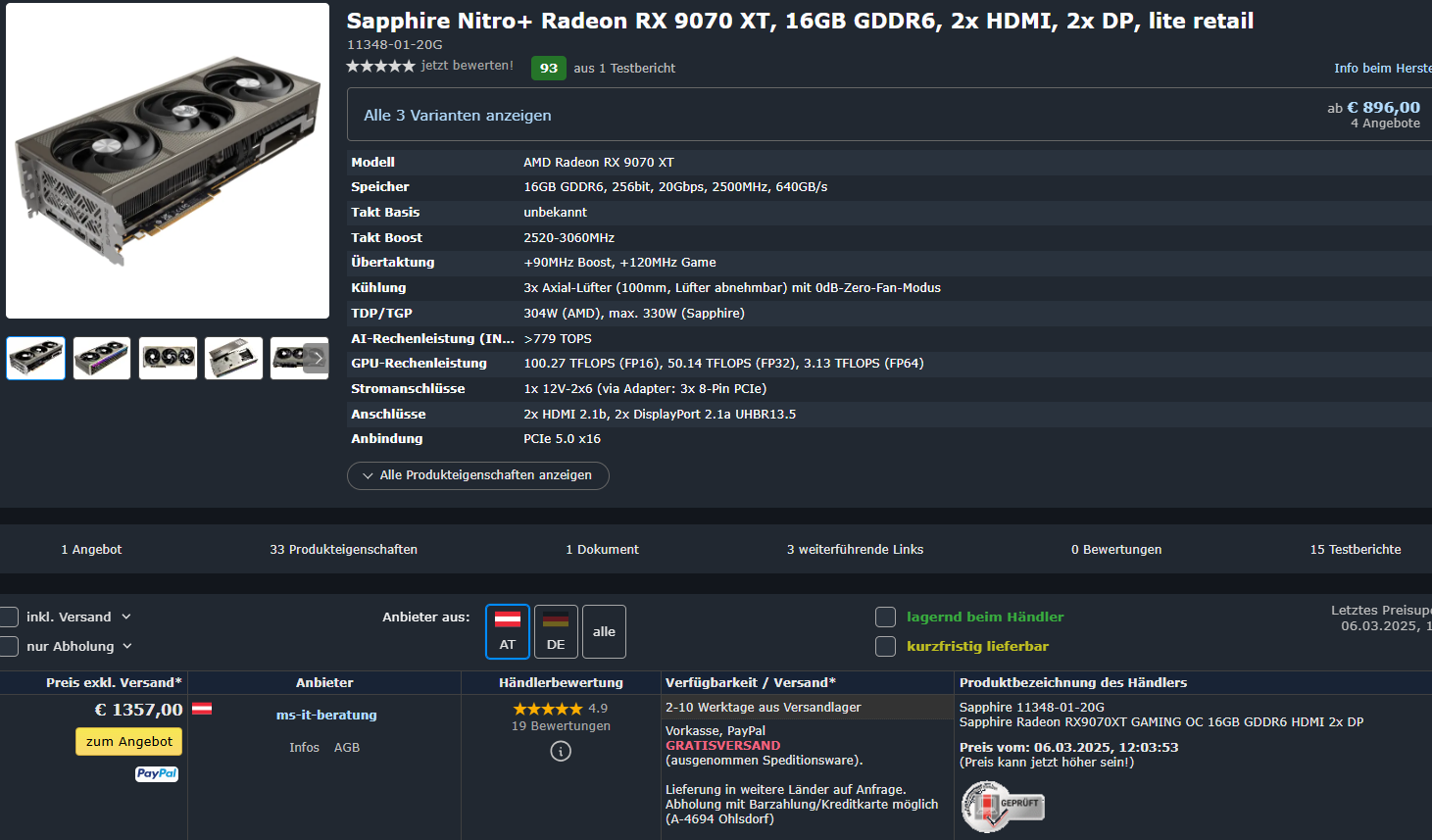Open vendor 'AGB' link
The width and height of the screenshot is (1432, 840).
point(347,748)
